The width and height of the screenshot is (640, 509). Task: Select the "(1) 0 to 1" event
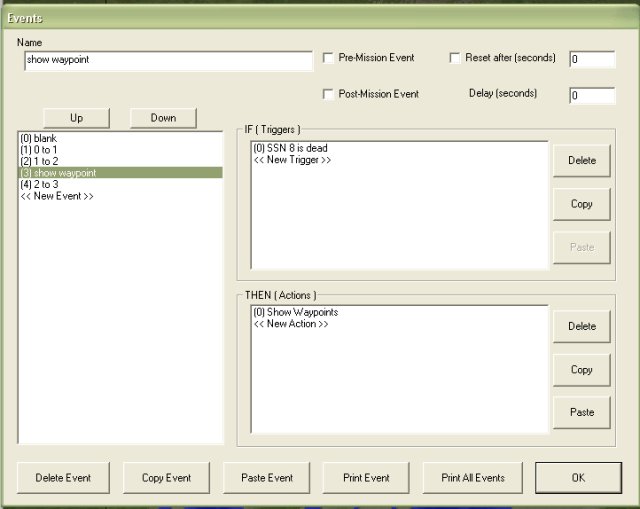pos(41,149)
